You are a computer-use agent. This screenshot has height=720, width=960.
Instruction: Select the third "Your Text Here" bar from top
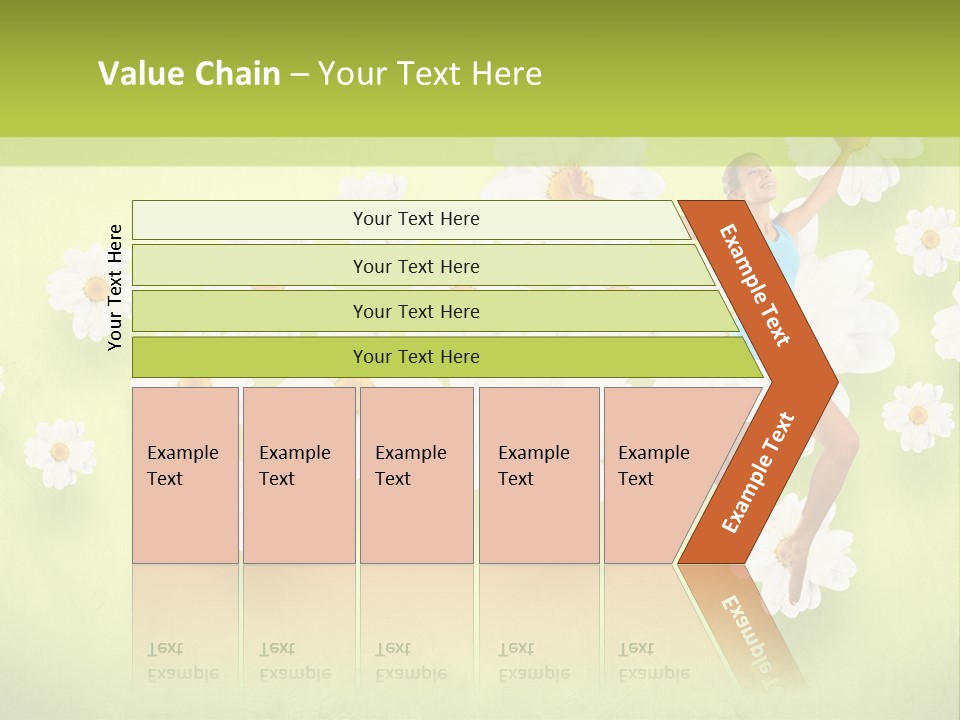415,311
